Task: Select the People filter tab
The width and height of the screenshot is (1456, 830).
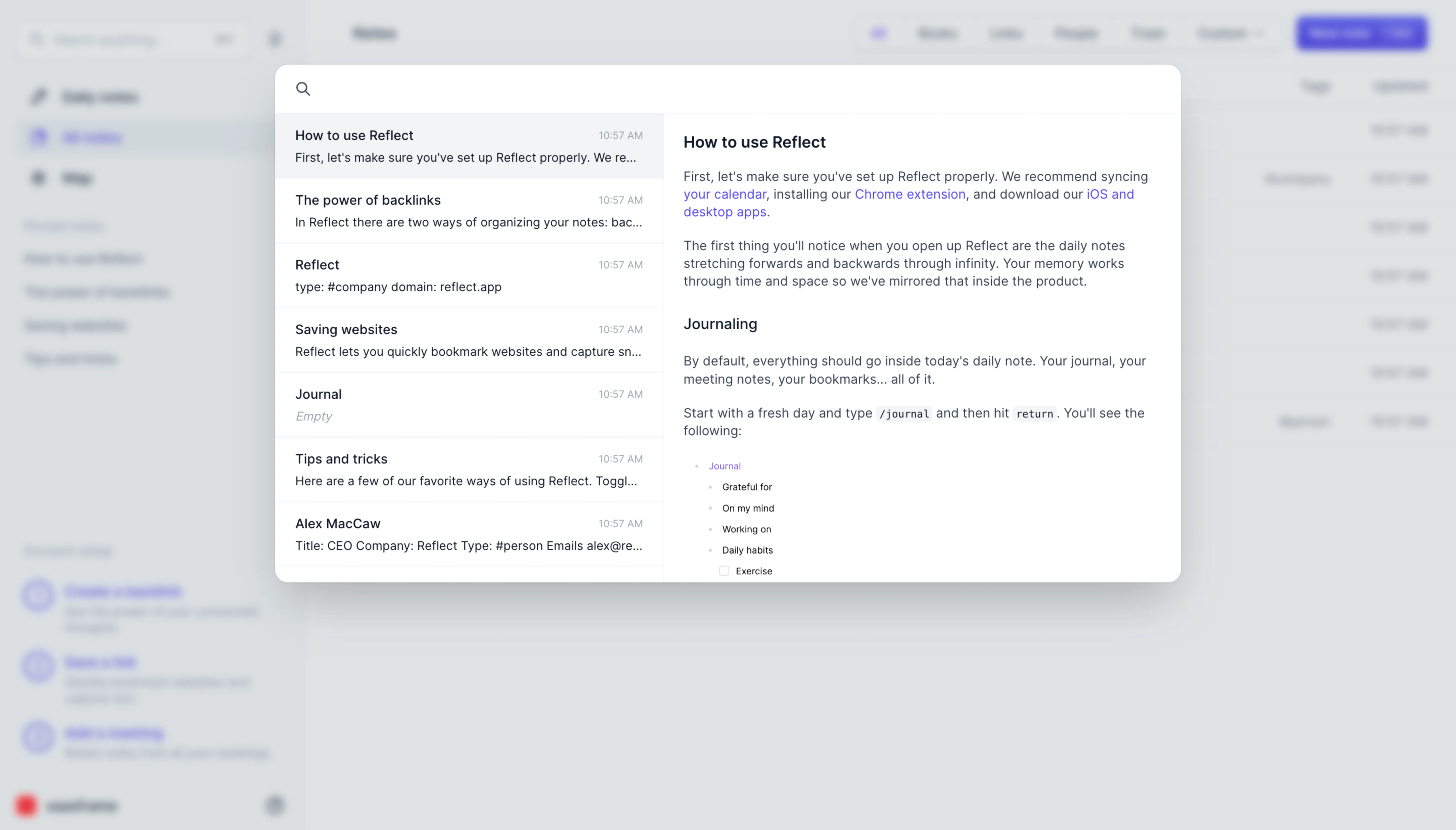Action: (x=1076, y=33)
